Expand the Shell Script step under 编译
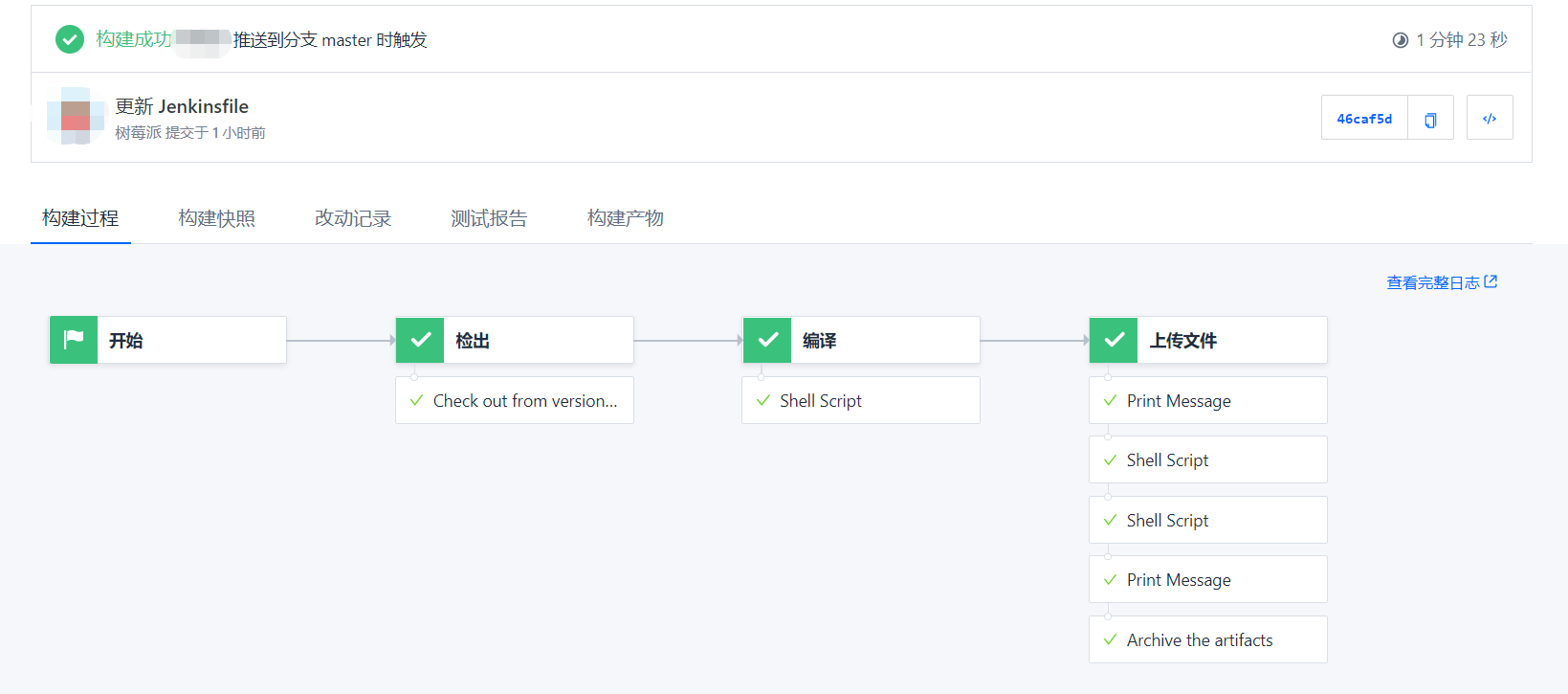The width and height of the screenshot is (1568, 694). click(x=861, y=401)
